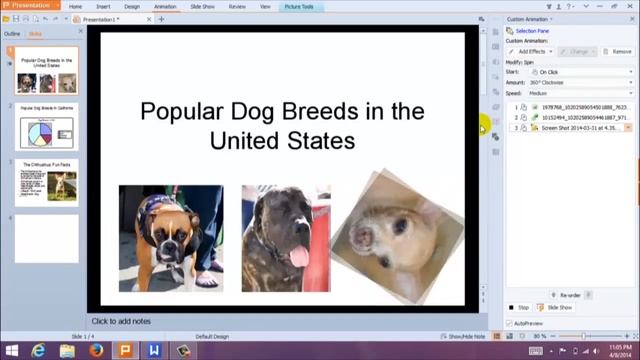
Task: Click the zoom slider handle
Action: tap(583, 336)
